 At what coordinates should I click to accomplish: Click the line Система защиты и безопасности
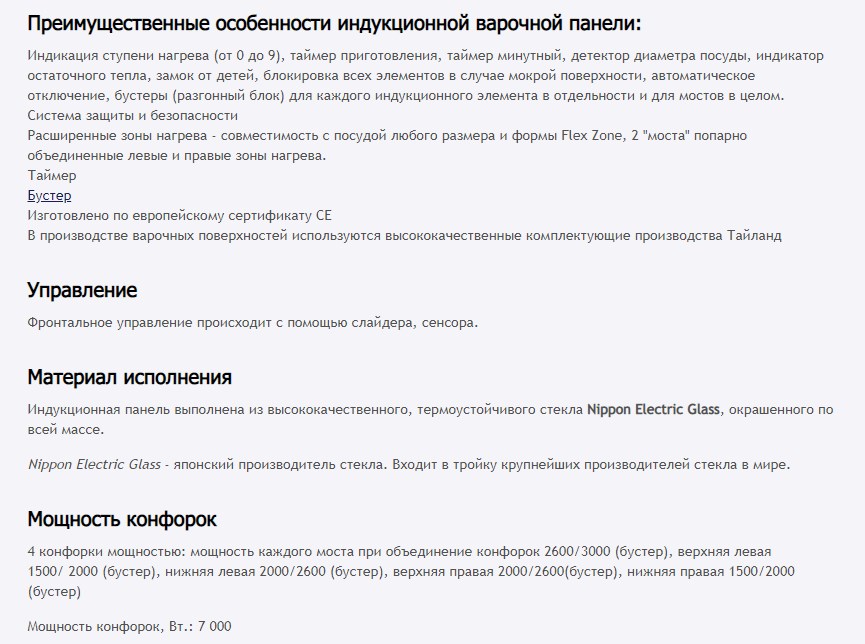click(127, 115)
